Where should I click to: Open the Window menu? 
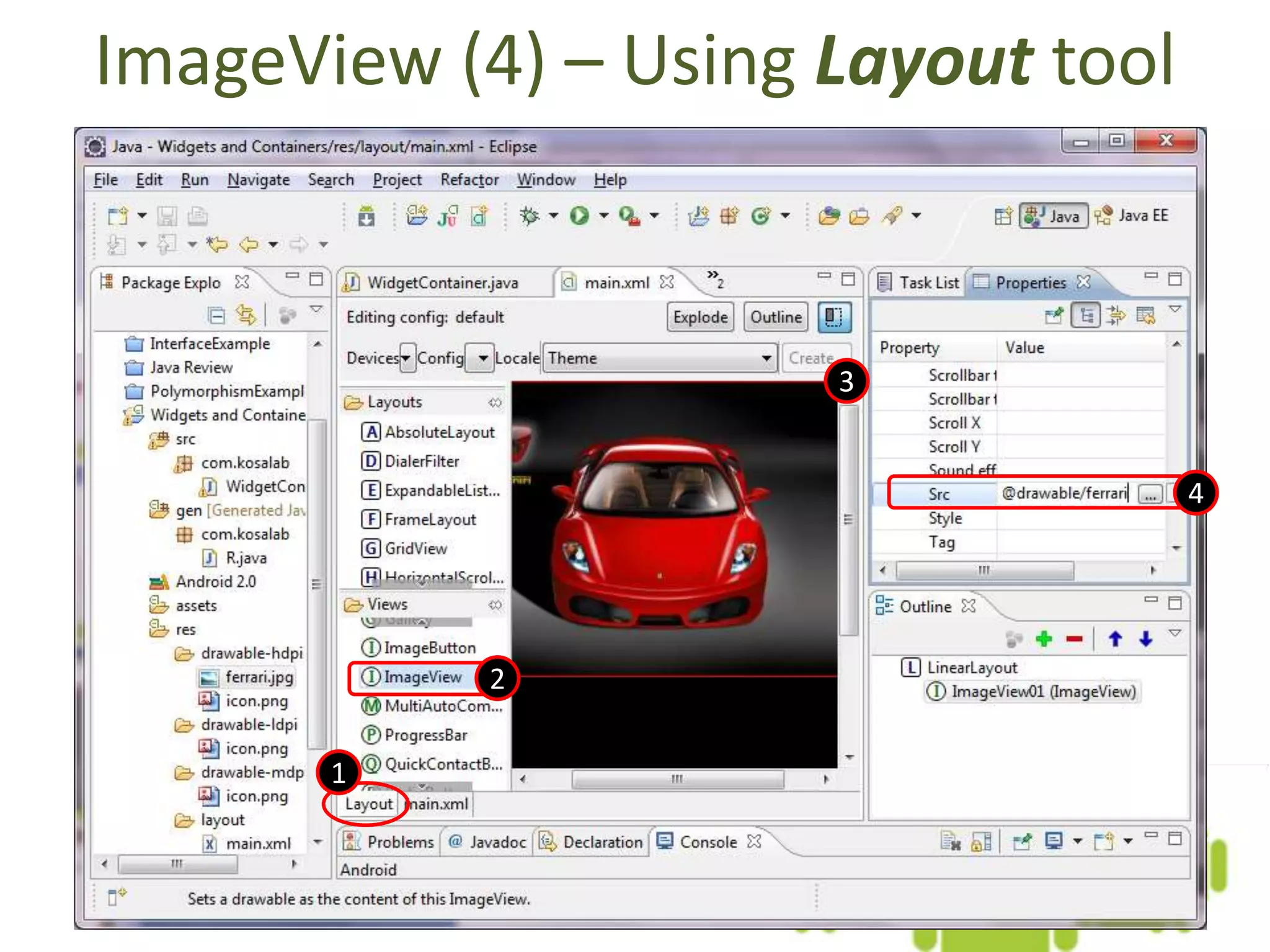tap(546, 180)
